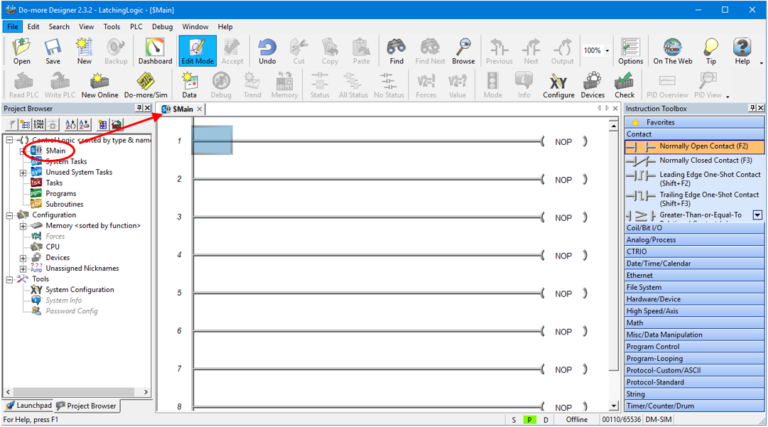
Task: Select $Main in the project tree
Action: coord(55,150)
